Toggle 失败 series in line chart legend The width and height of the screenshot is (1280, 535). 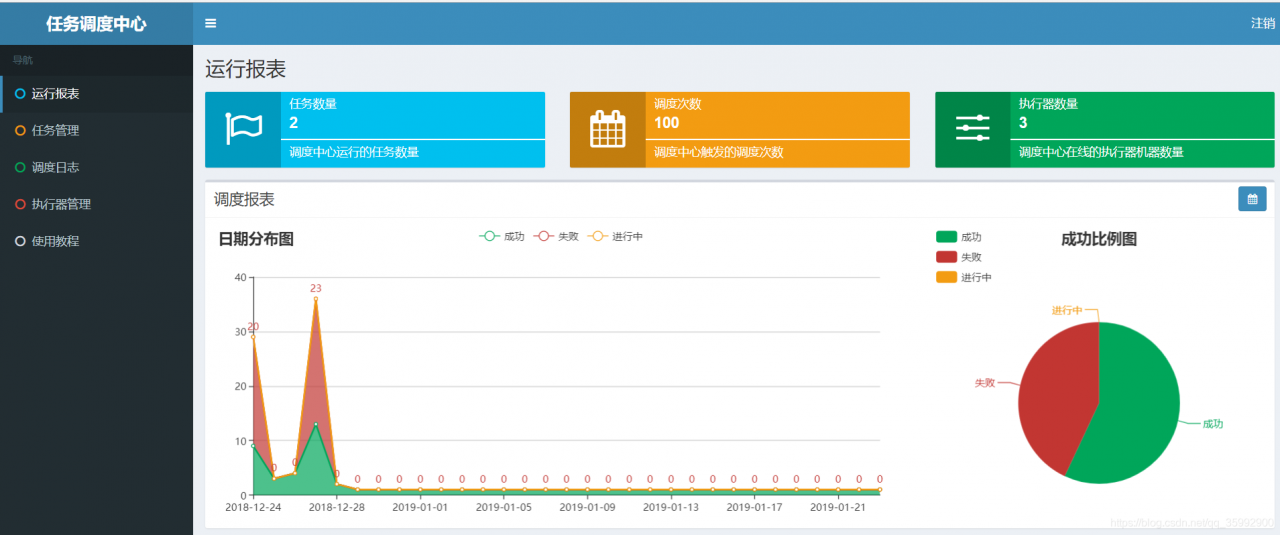(556, 236)
